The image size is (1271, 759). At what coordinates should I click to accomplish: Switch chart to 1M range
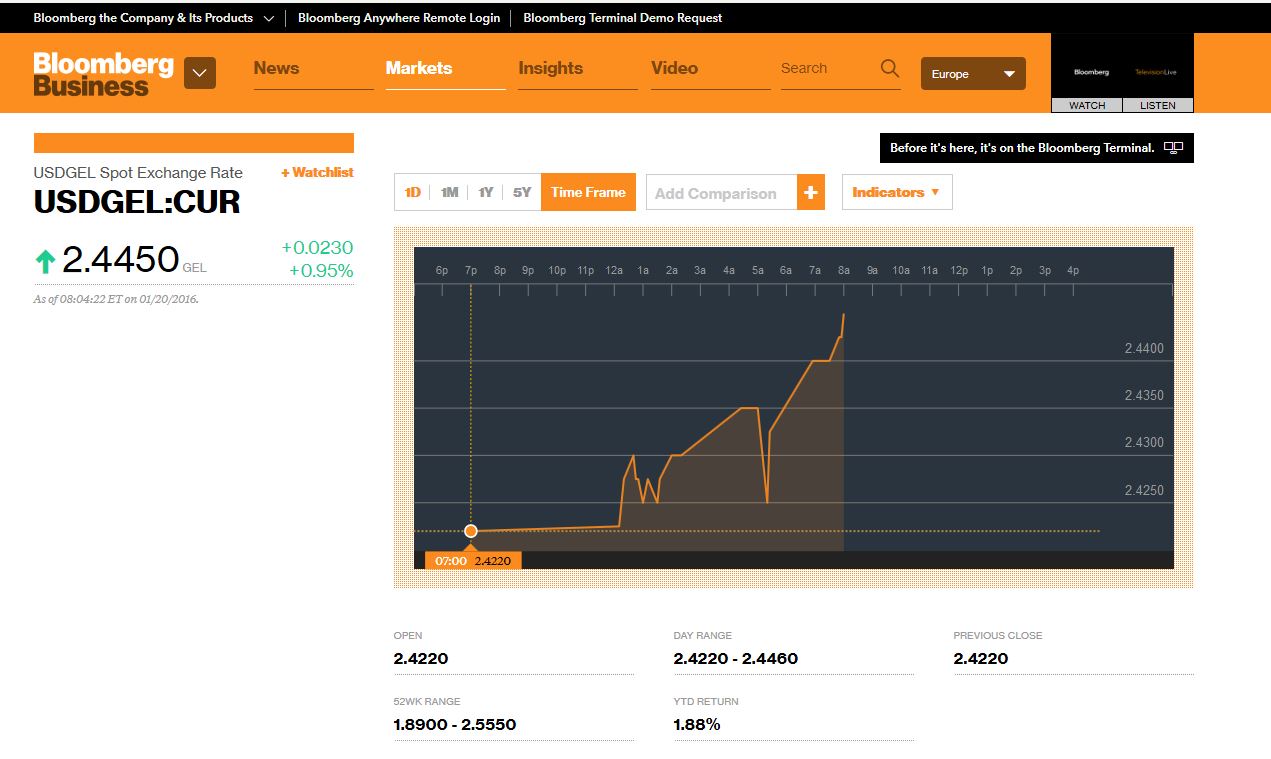(449, 192)
